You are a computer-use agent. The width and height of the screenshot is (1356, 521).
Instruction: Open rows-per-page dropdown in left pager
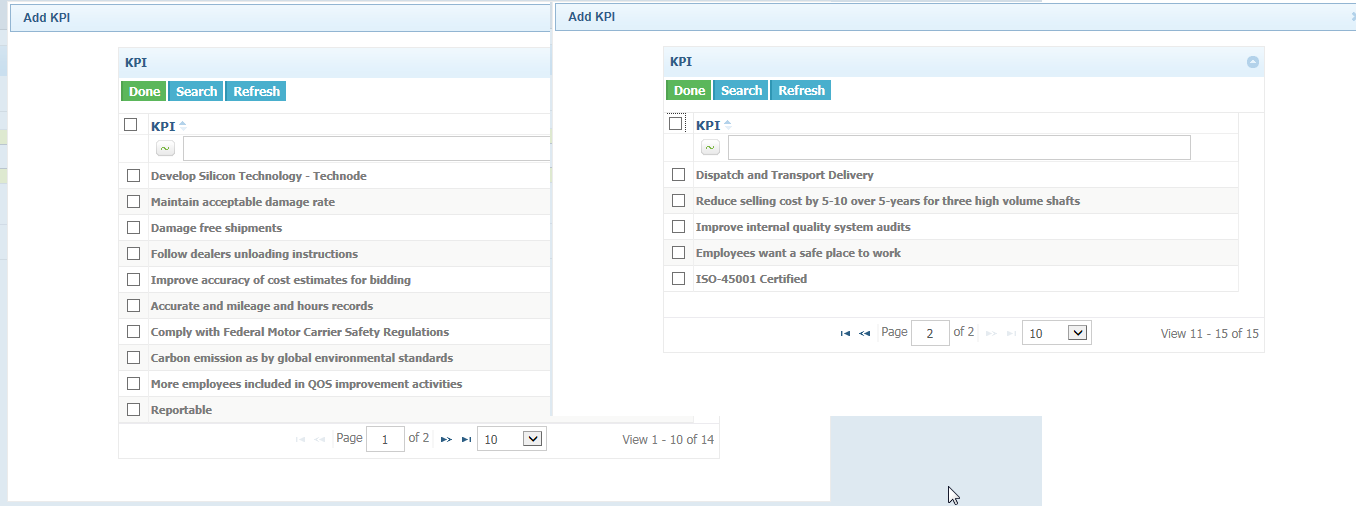coord(512,439)
